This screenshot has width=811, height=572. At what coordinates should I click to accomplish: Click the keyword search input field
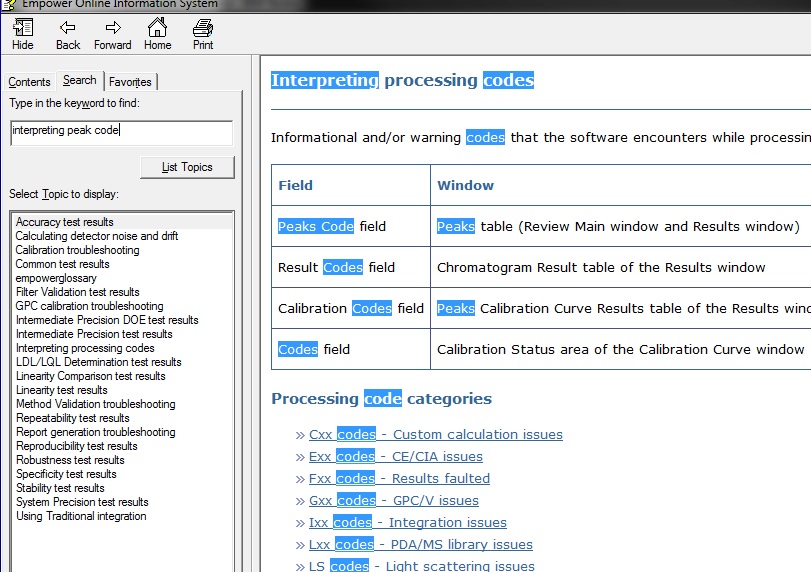point(121,131)
